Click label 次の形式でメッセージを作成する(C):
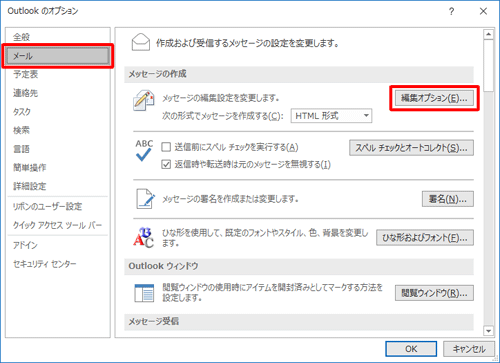 click(x=223, y=116)
